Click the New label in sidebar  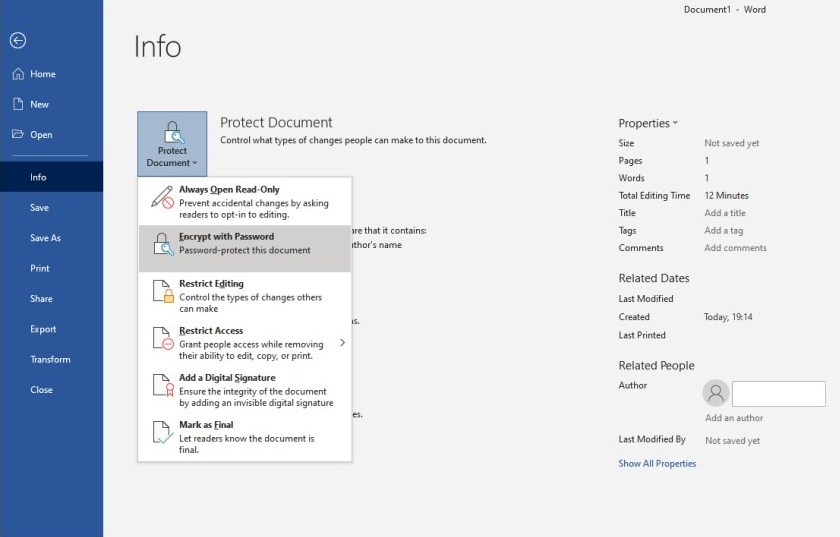coord(39,105)
